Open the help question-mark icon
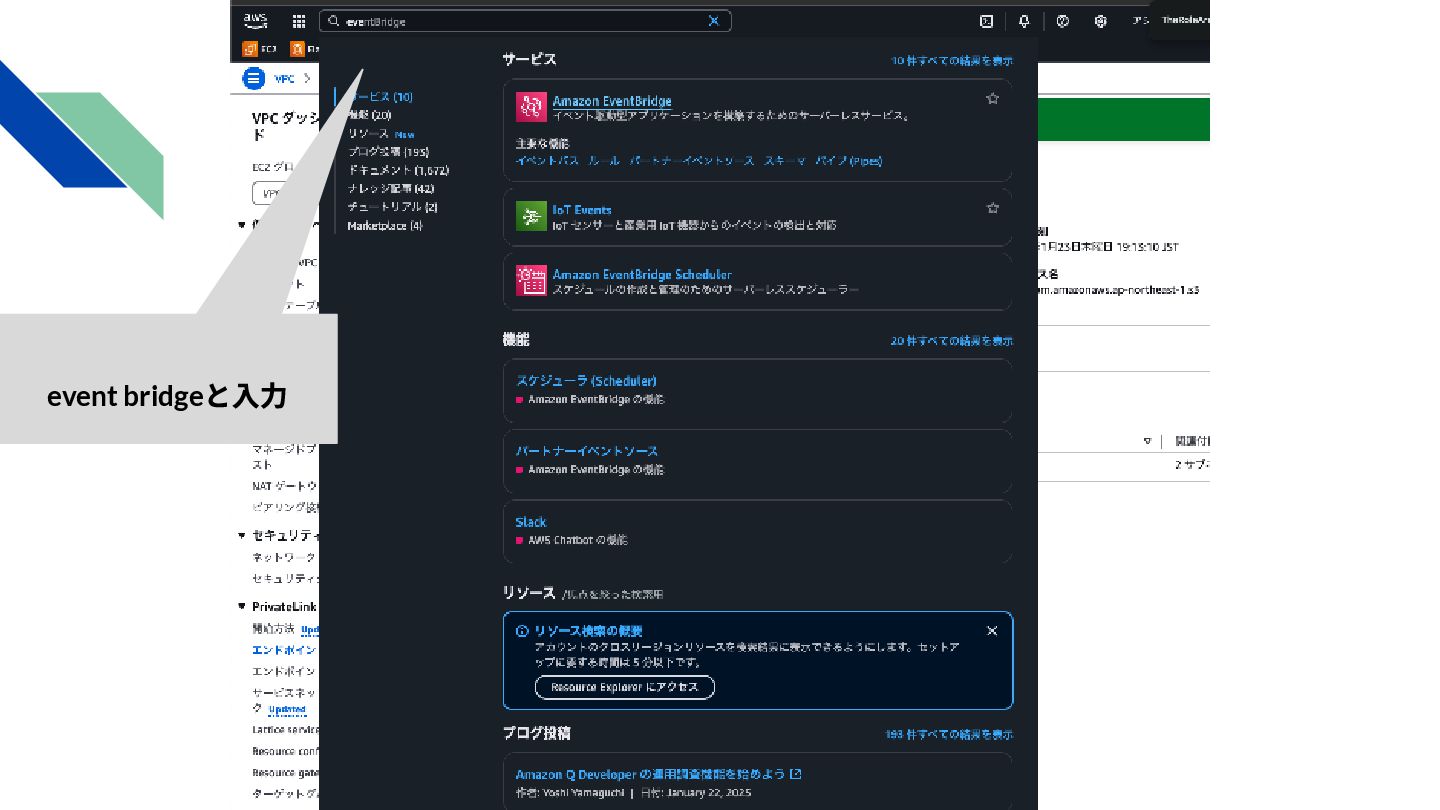 point(1063,21)
